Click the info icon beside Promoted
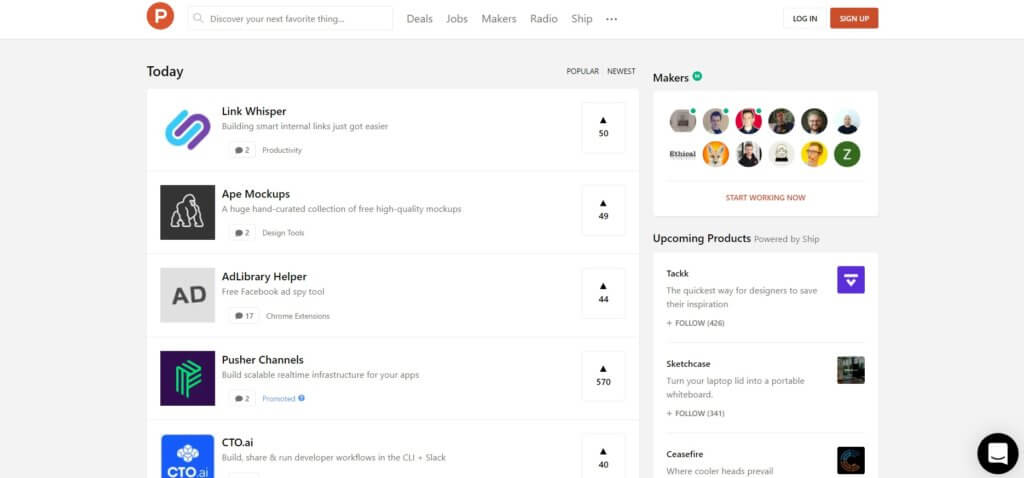Screen dimensions: 1024x478 tap(302, 398)
